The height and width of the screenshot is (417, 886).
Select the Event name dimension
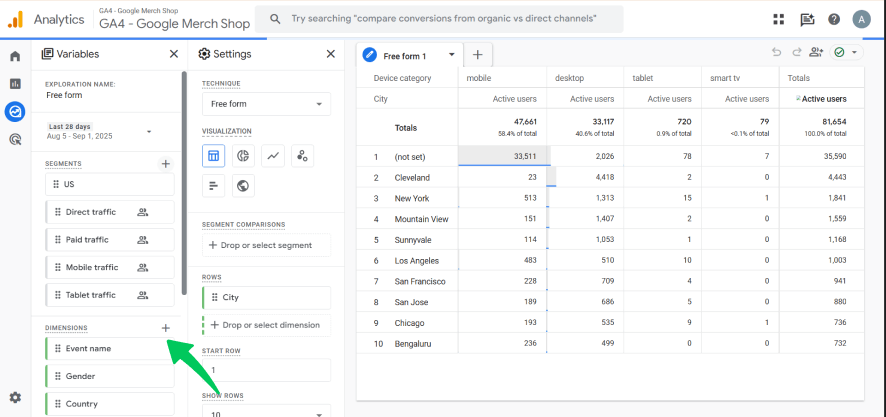pos(110,349)
